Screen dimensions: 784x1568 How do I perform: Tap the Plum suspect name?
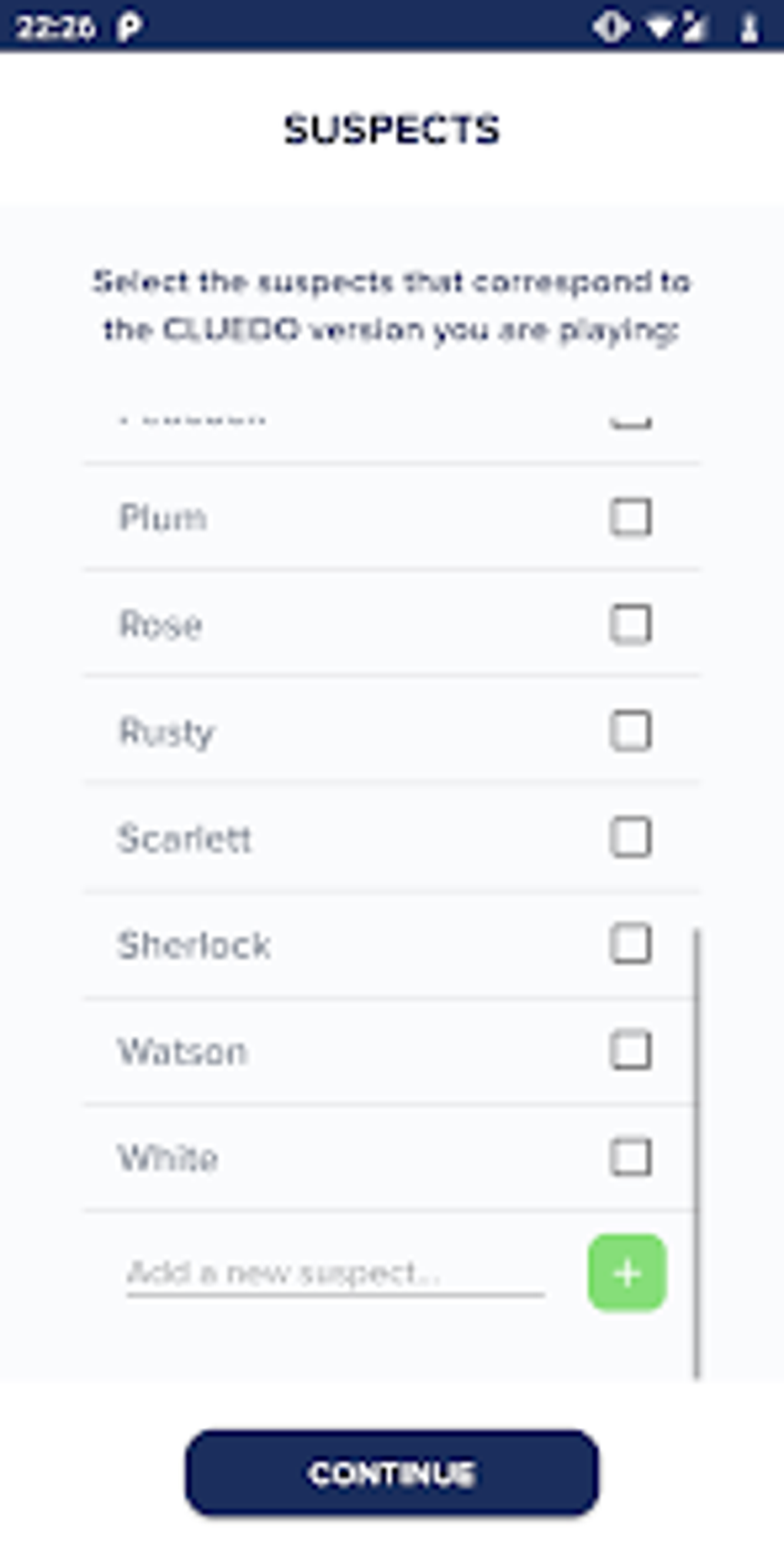[163, 517]
